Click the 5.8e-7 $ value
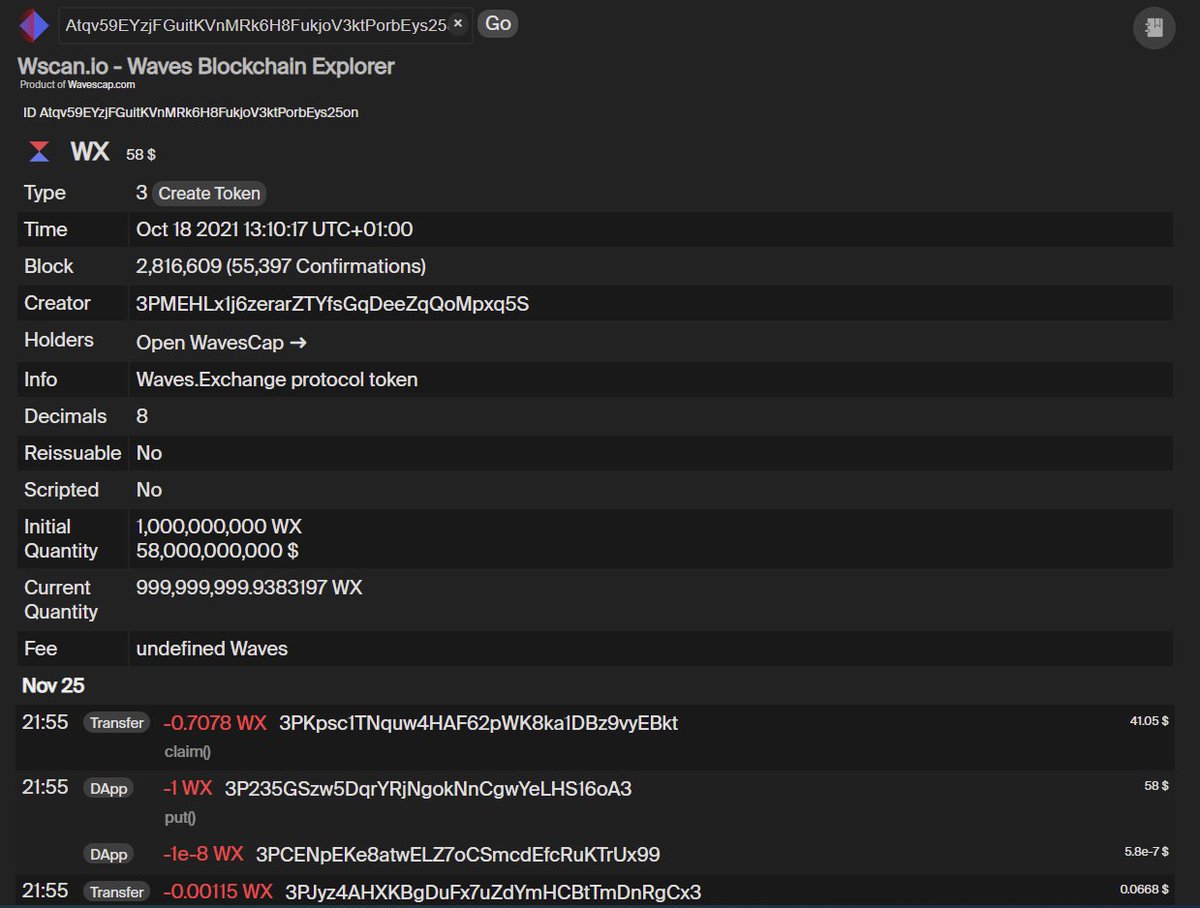 pos(1147,852)
